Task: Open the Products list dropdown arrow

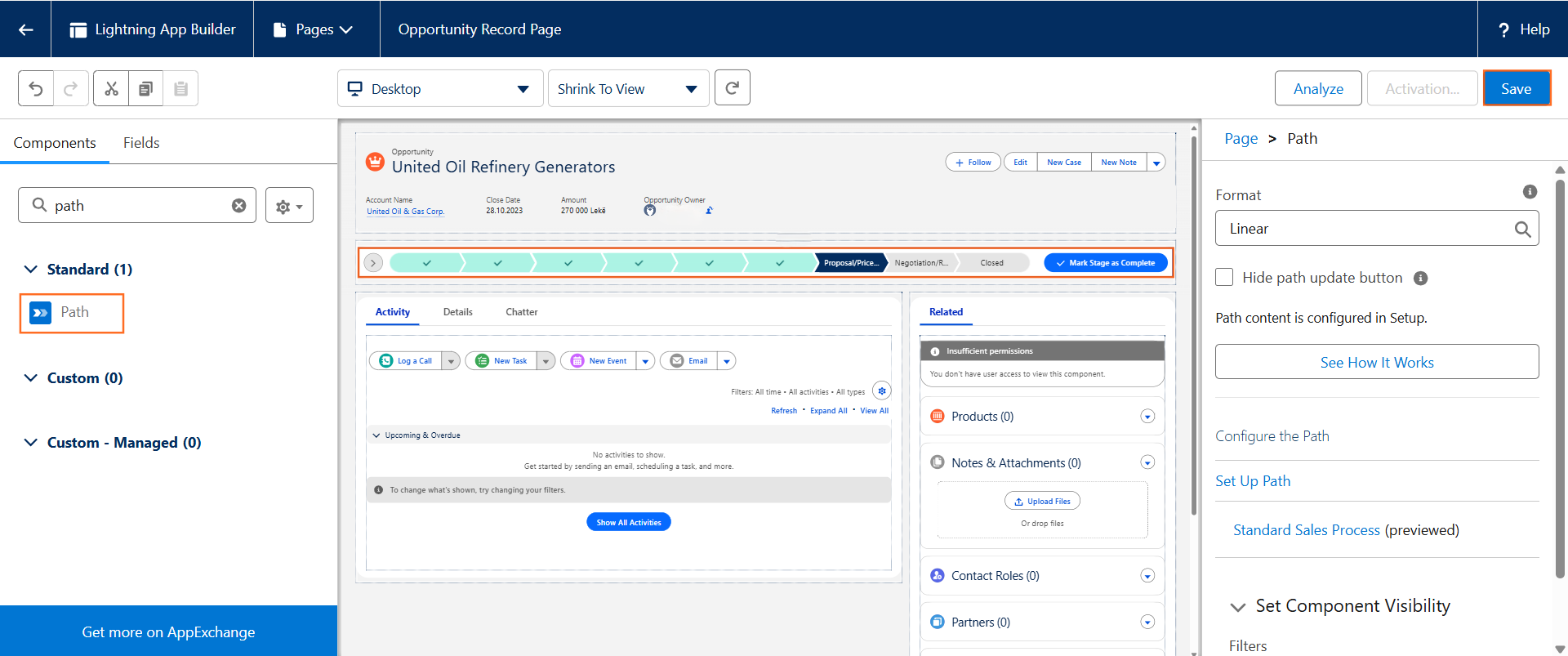Action: [1147, 417]
